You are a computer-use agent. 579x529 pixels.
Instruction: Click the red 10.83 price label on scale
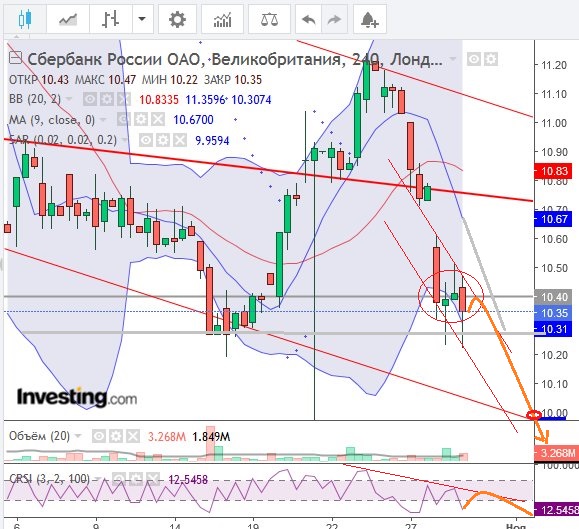(x=554, y=171)
